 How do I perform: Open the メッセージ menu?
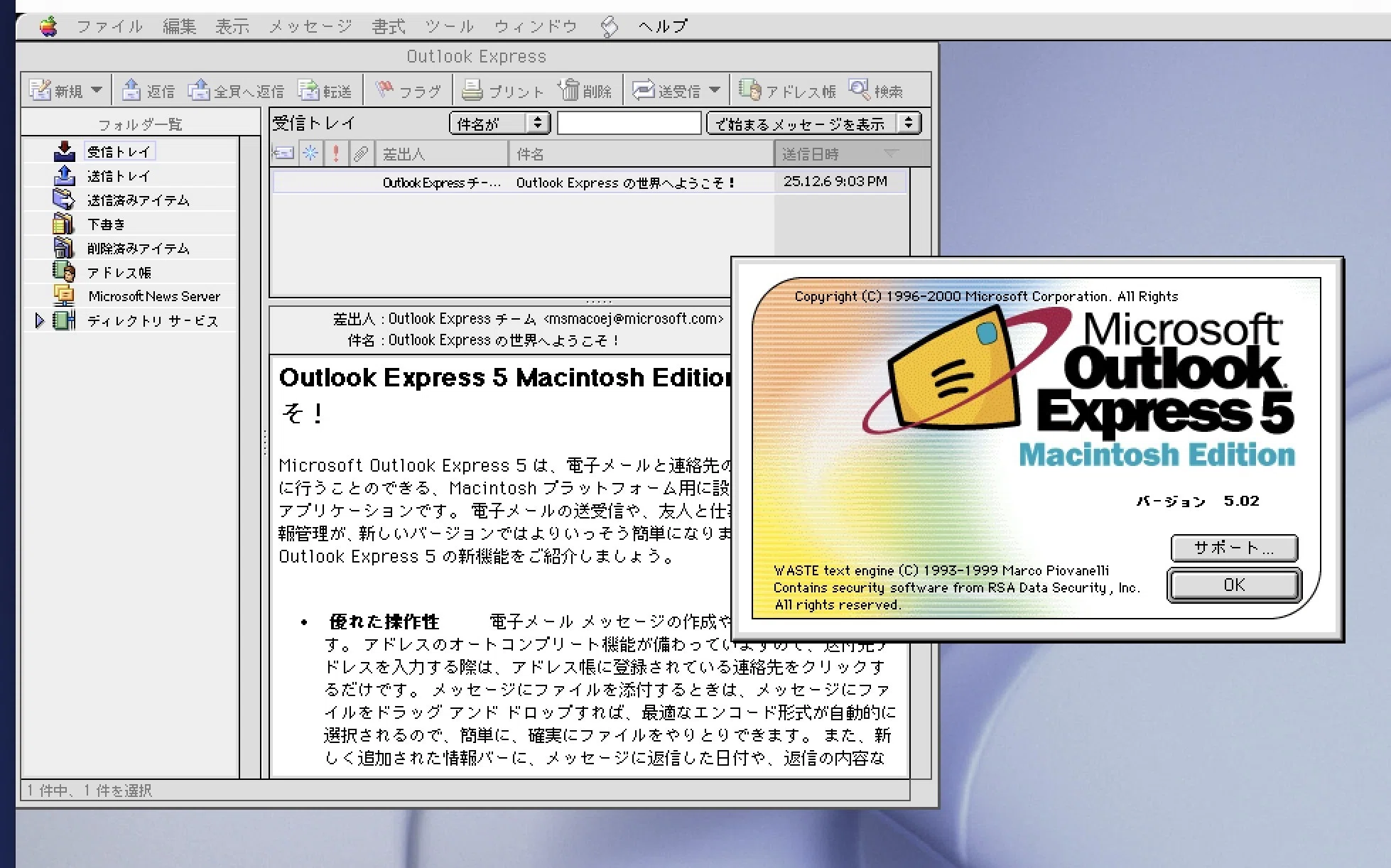310,27
